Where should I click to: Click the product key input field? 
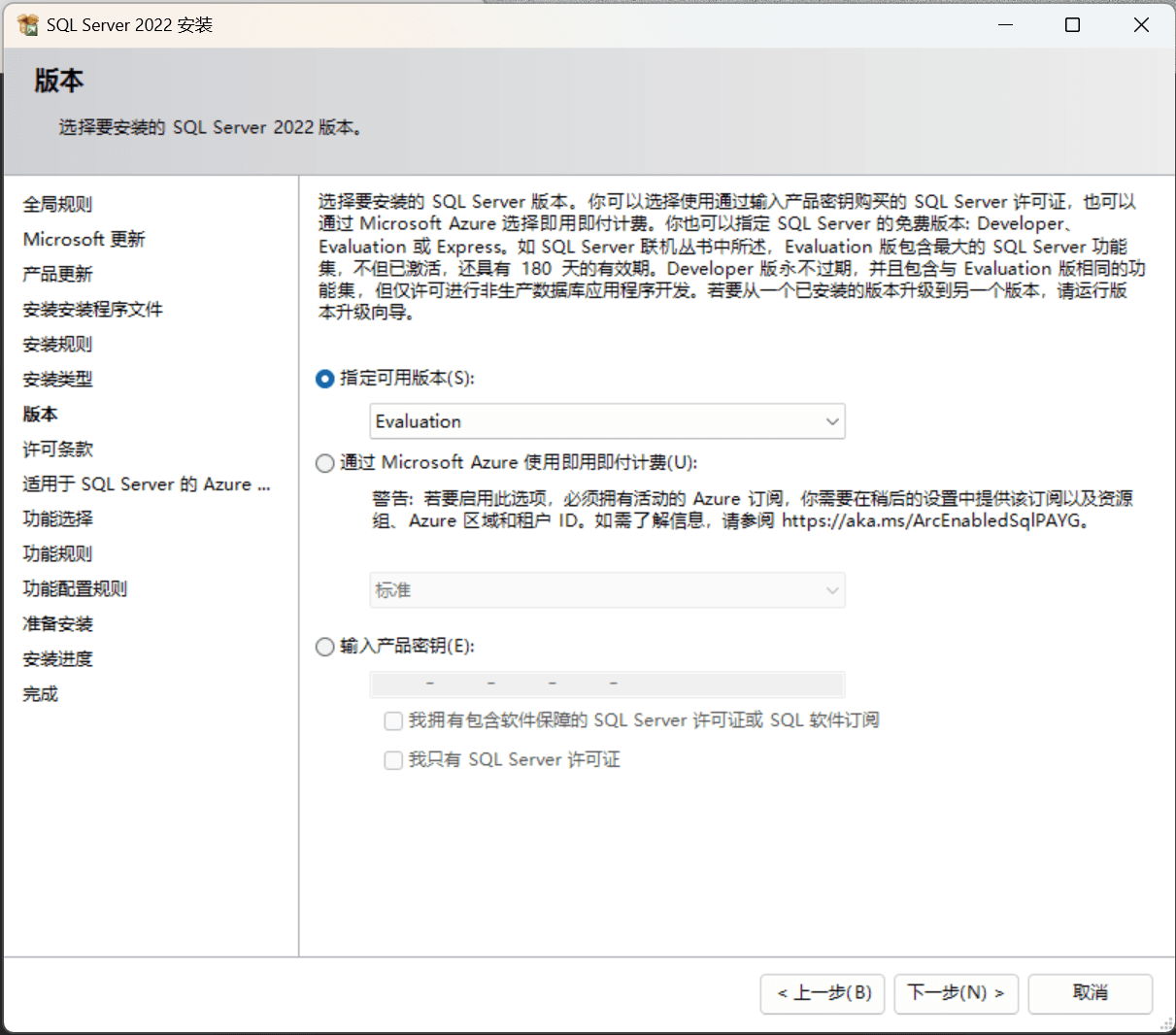(x=608, y=684)
